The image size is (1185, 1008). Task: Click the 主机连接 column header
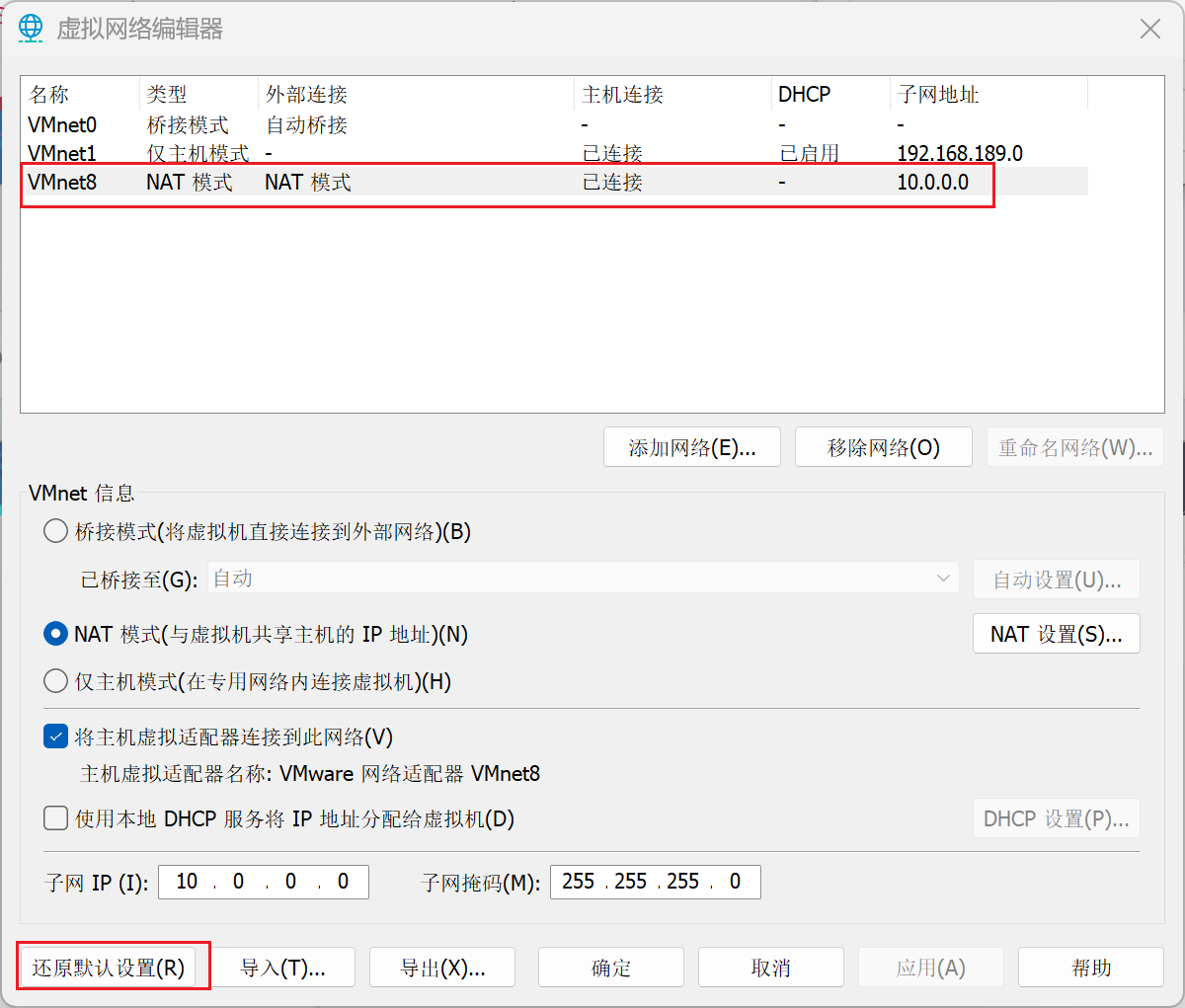coord(673,95)
